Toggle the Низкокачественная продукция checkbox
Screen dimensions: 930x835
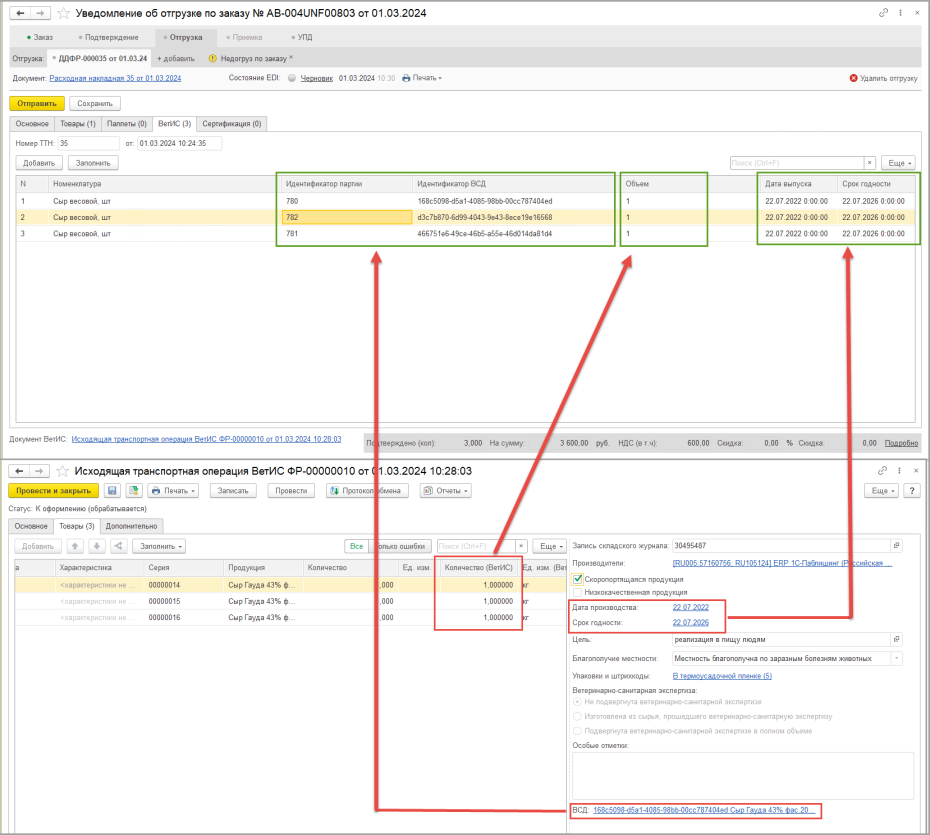[578, 592]
